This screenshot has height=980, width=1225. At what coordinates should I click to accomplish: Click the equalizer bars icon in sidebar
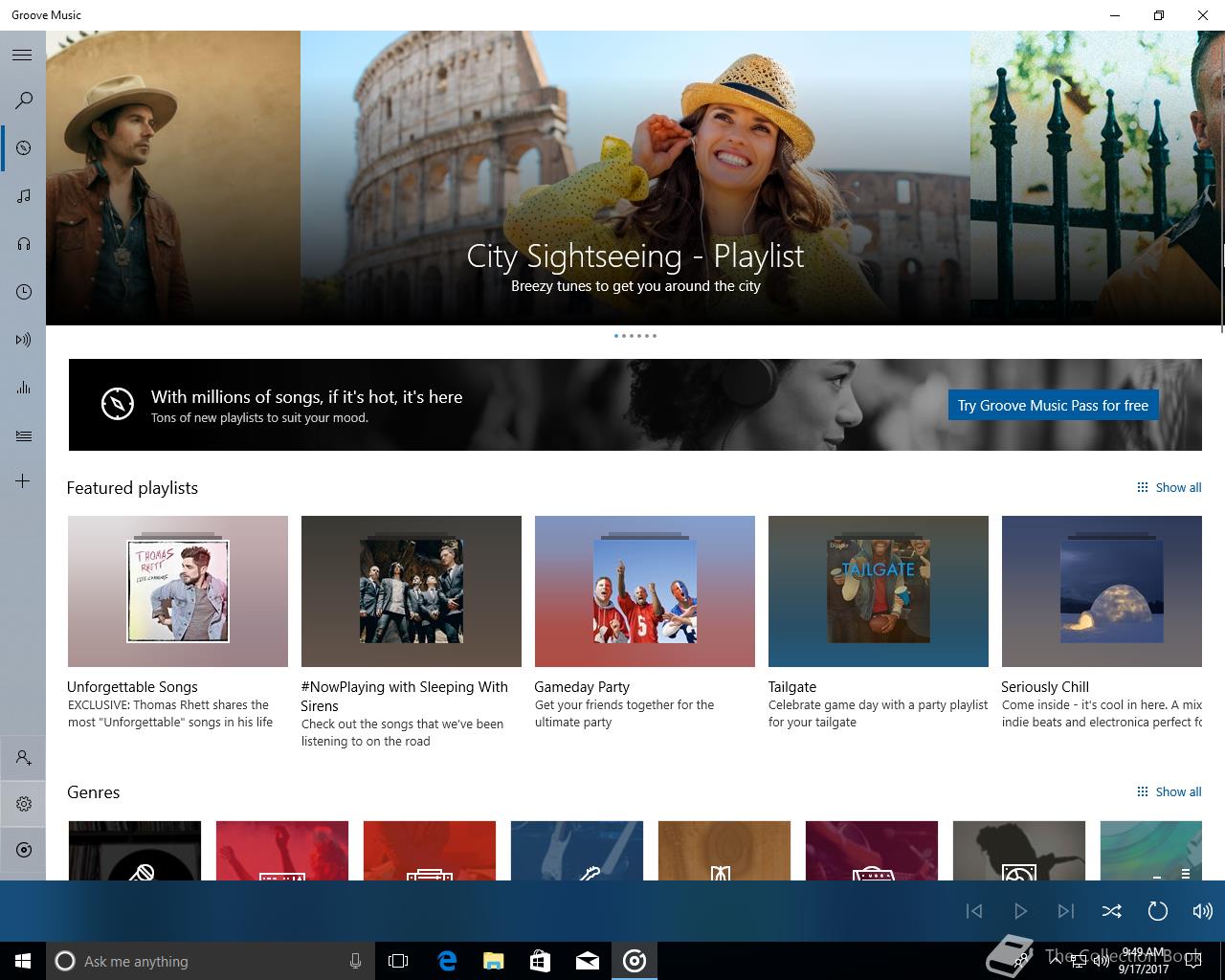(23, 388)
